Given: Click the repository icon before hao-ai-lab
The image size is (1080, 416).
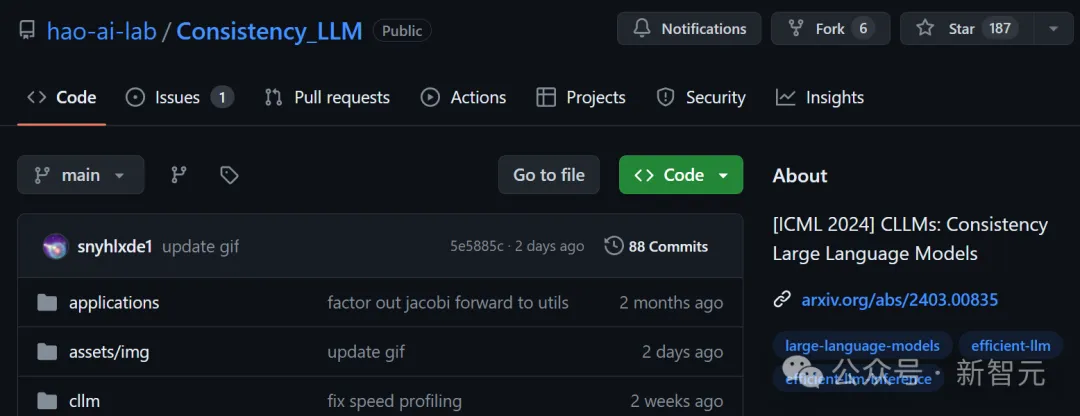Looking at the screenshot, I should (27, 30).
